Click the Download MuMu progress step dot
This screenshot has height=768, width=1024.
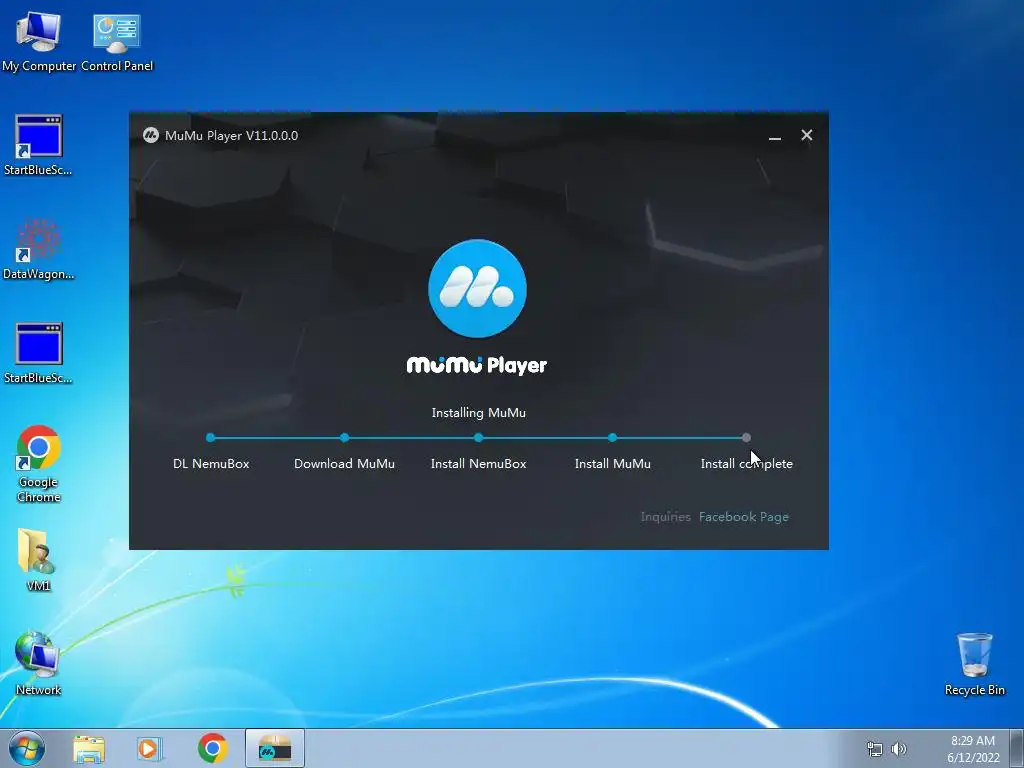(344, 438)
